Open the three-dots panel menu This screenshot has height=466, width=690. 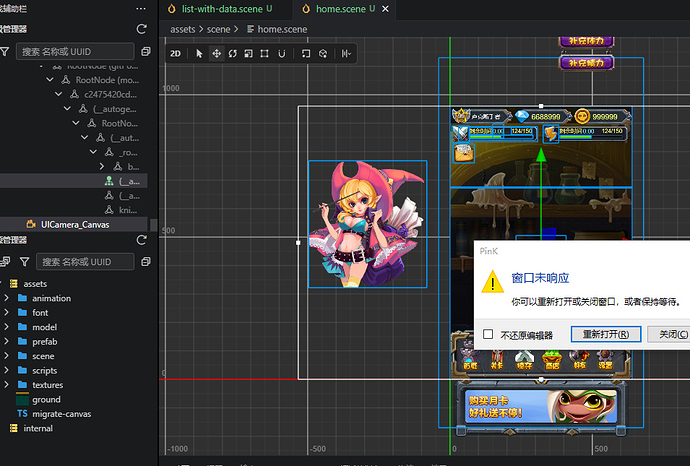tap(141, 9)
